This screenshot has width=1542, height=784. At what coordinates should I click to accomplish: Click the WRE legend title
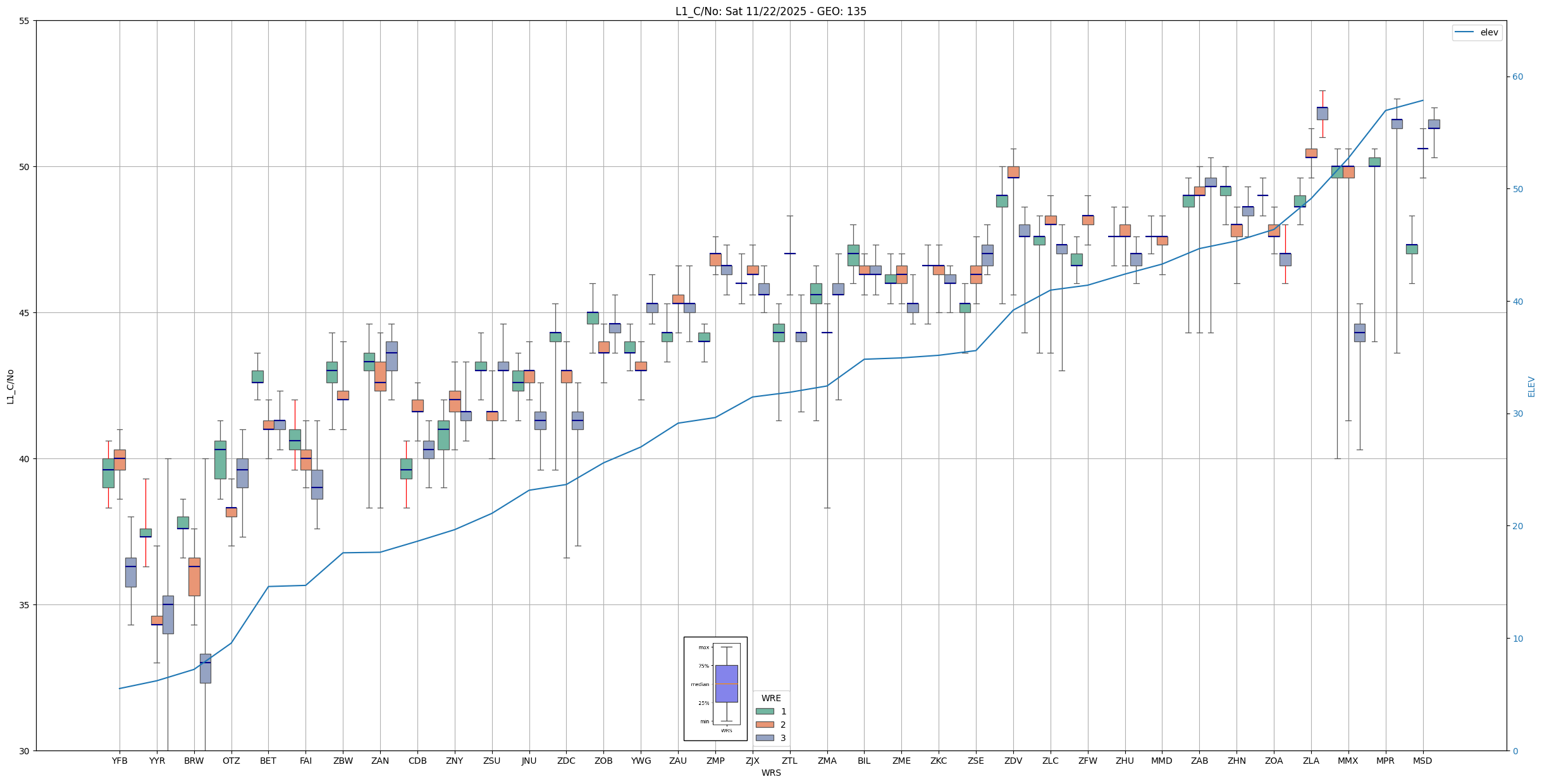click(x=771, y=698)
